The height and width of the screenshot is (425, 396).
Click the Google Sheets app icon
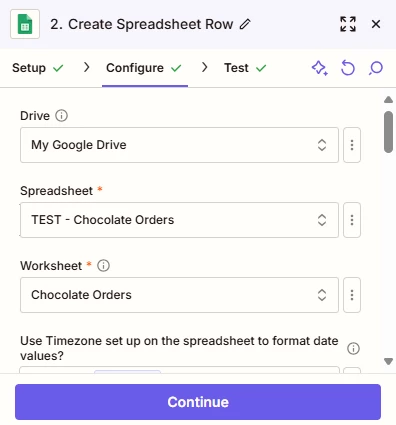[25, 24]
